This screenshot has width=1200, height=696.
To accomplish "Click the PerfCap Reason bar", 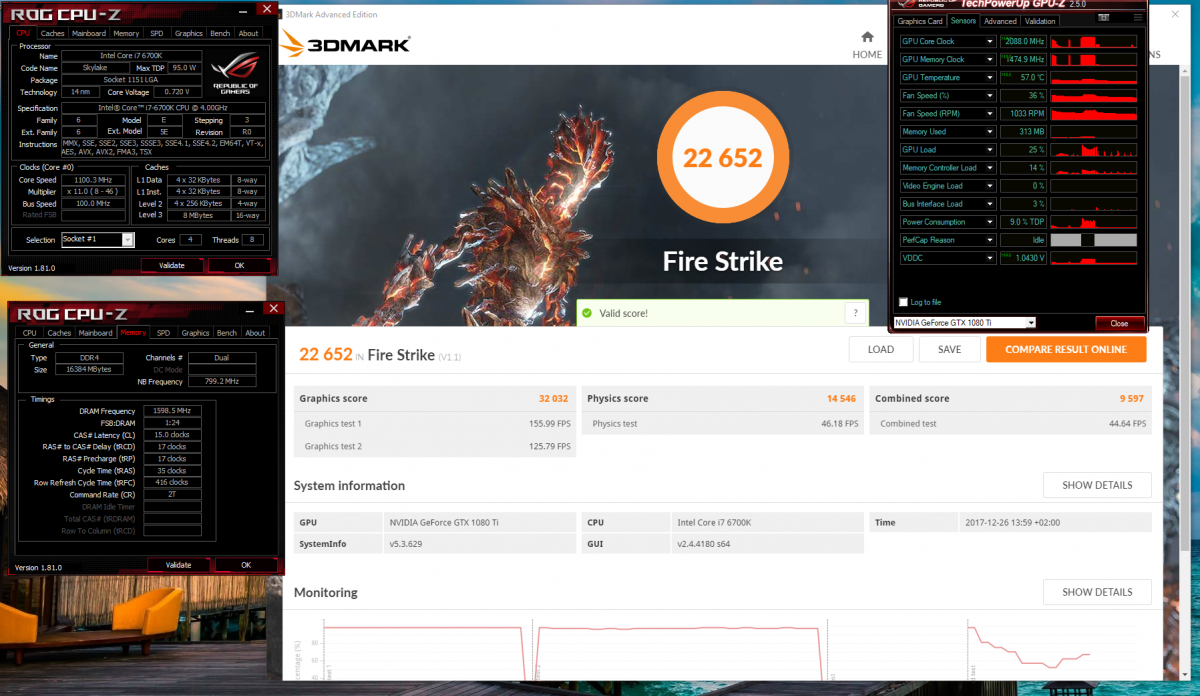I will 1094,240.
